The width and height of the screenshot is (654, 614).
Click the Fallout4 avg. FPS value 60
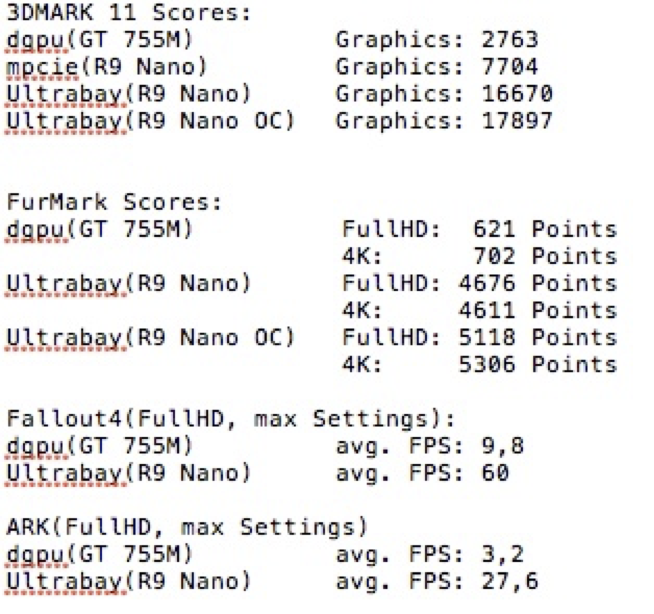tap(496, 473)
